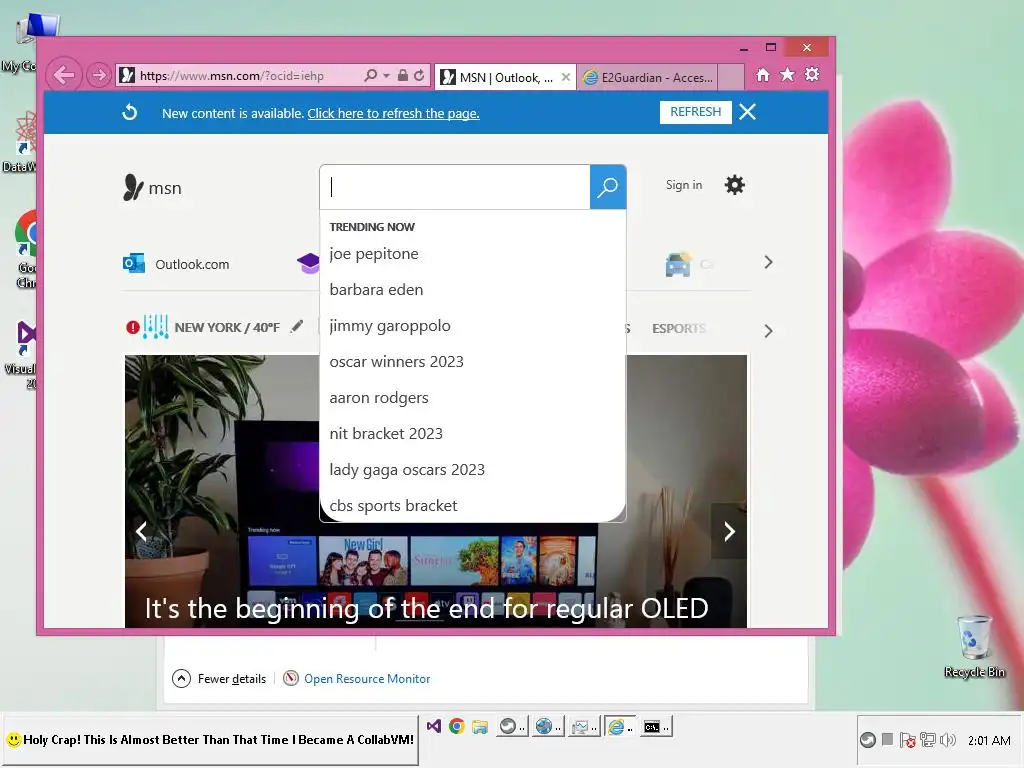Click the rain weather icon

tap(156, 327)
